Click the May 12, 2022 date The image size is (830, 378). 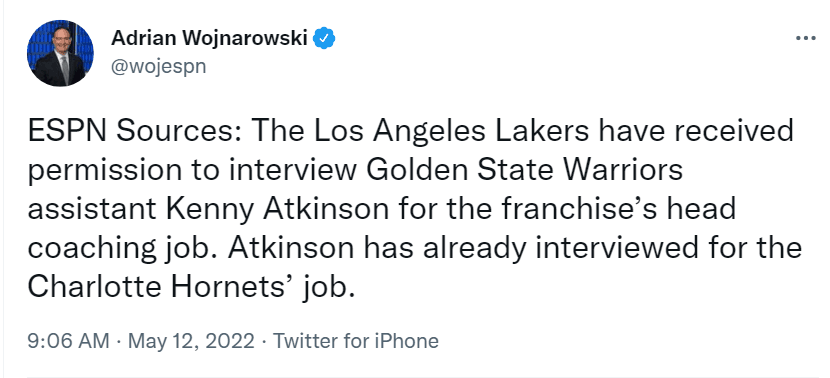[x=192, y=340]
